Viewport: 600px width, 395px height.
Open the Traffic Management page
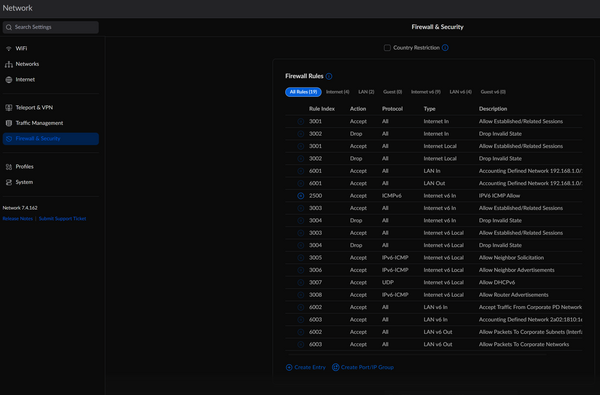click(x=39, y=123)
